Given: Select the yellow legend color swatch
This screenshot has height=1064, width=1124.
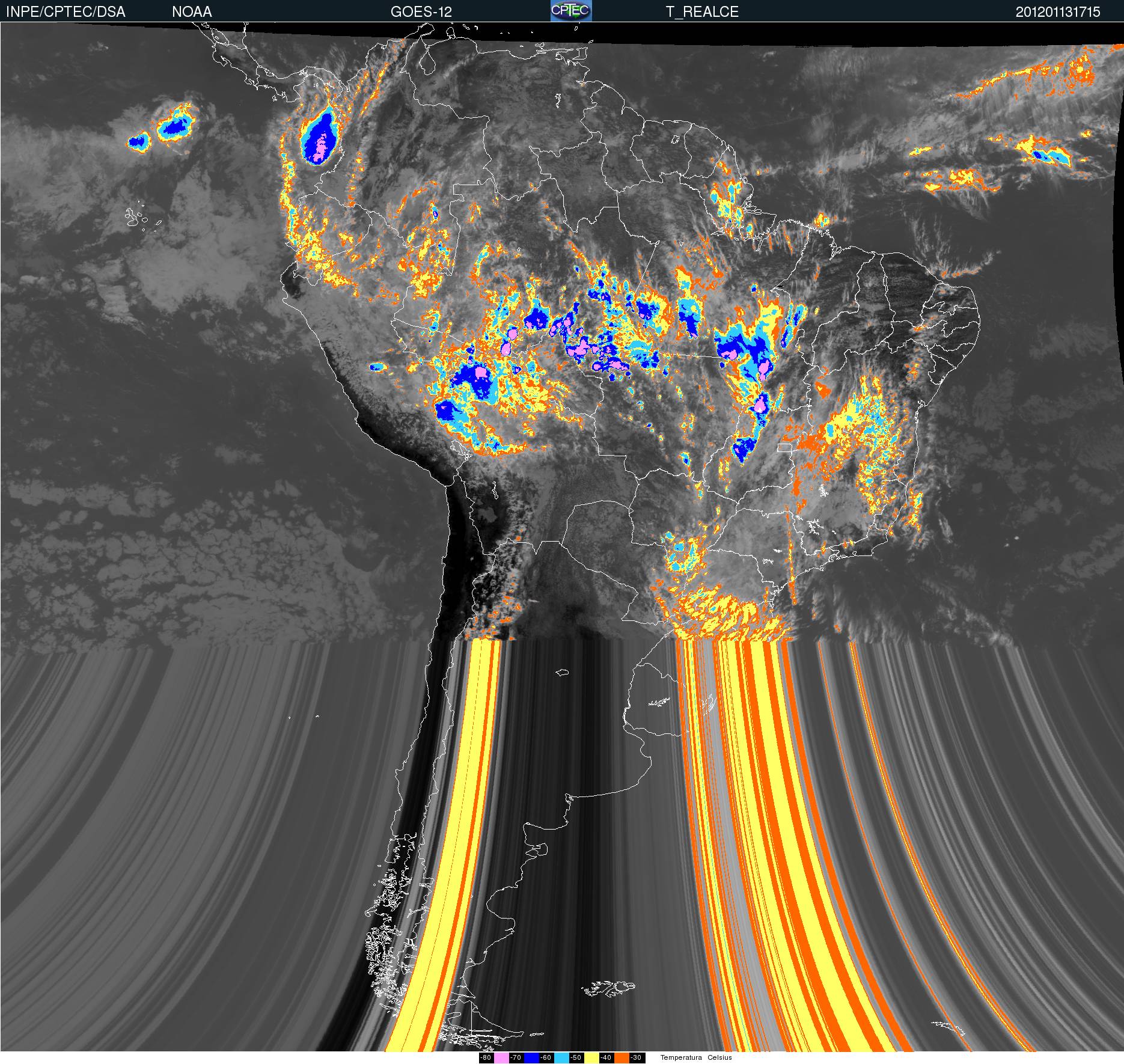Looking at the screenshot, I should coord(591,1058).
